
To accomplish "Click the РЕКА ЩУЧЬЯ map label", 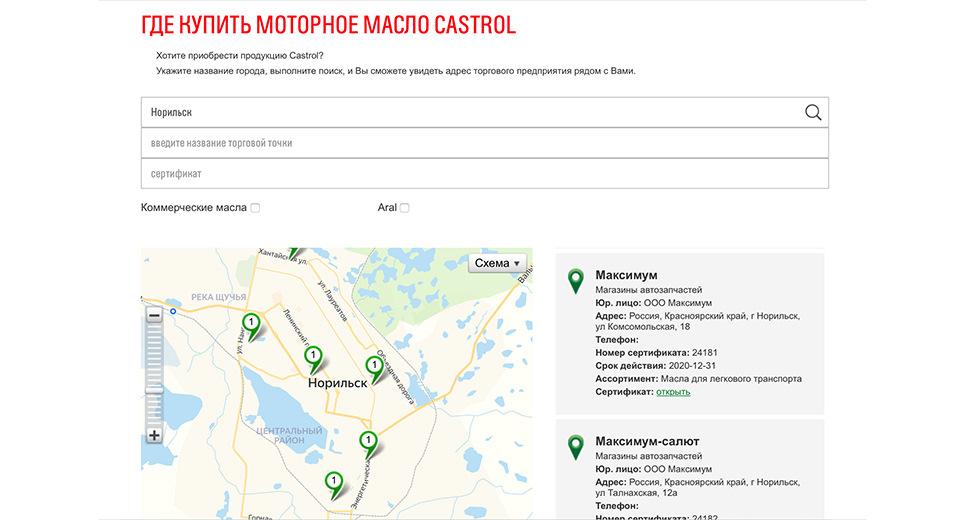I will click(x=219, y=297).
